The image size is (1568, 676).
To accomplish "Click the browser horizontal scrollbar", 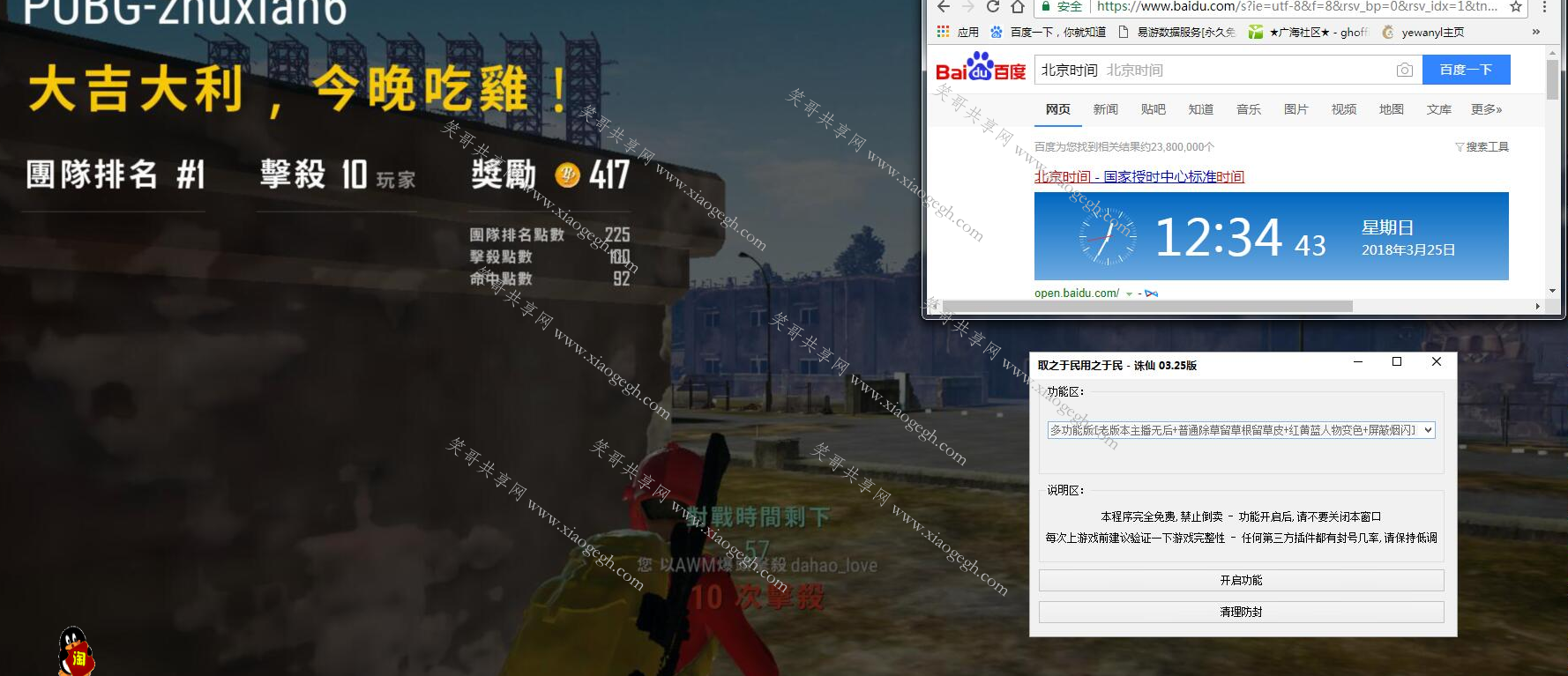I will click(1147, 306).
